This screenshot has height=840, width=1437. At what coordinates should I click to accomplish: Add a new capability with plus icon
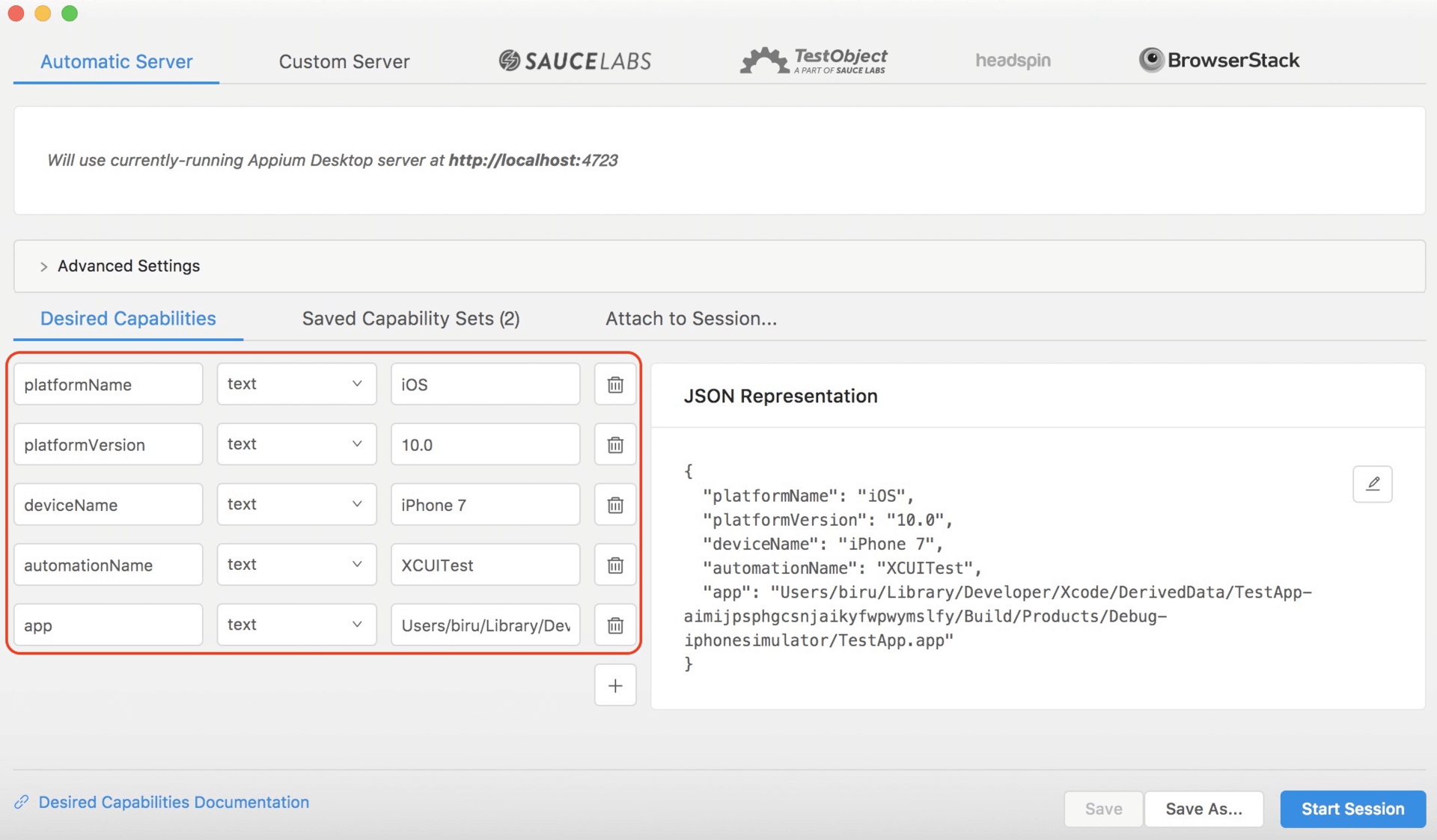[615, 685]
